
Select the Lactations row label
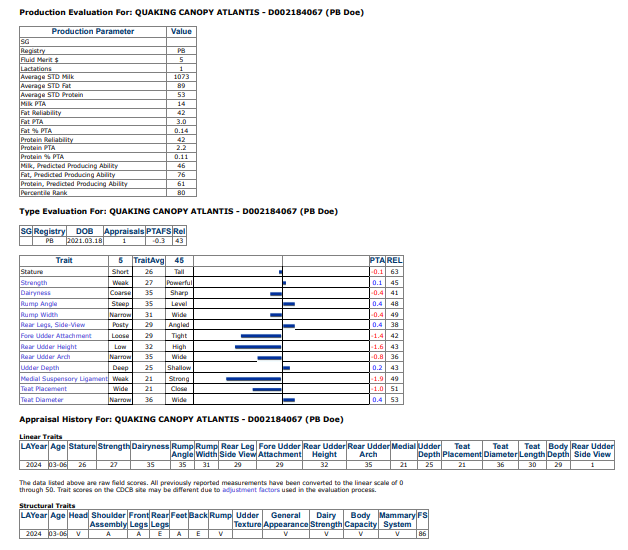36,69
